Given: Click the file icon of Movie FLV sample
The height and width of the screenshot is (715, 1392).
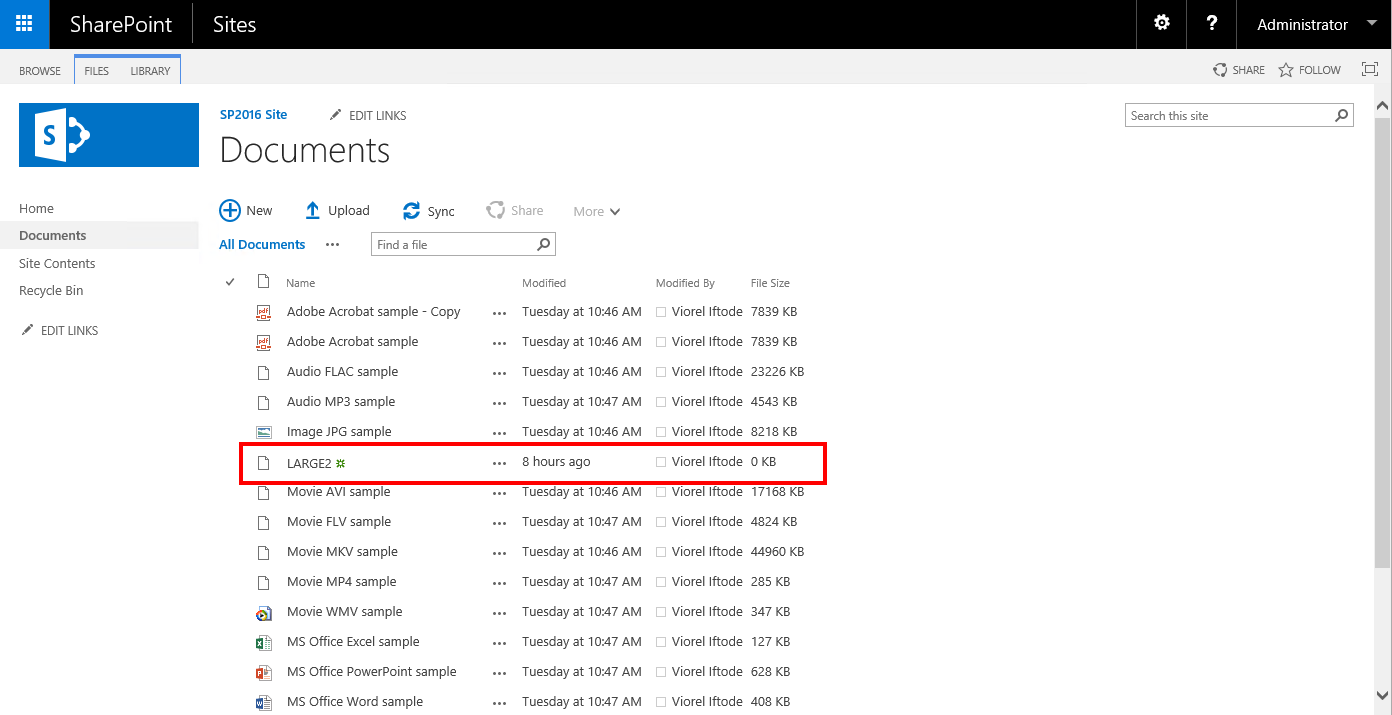Looking at the screenshot, I should (264, 522).
